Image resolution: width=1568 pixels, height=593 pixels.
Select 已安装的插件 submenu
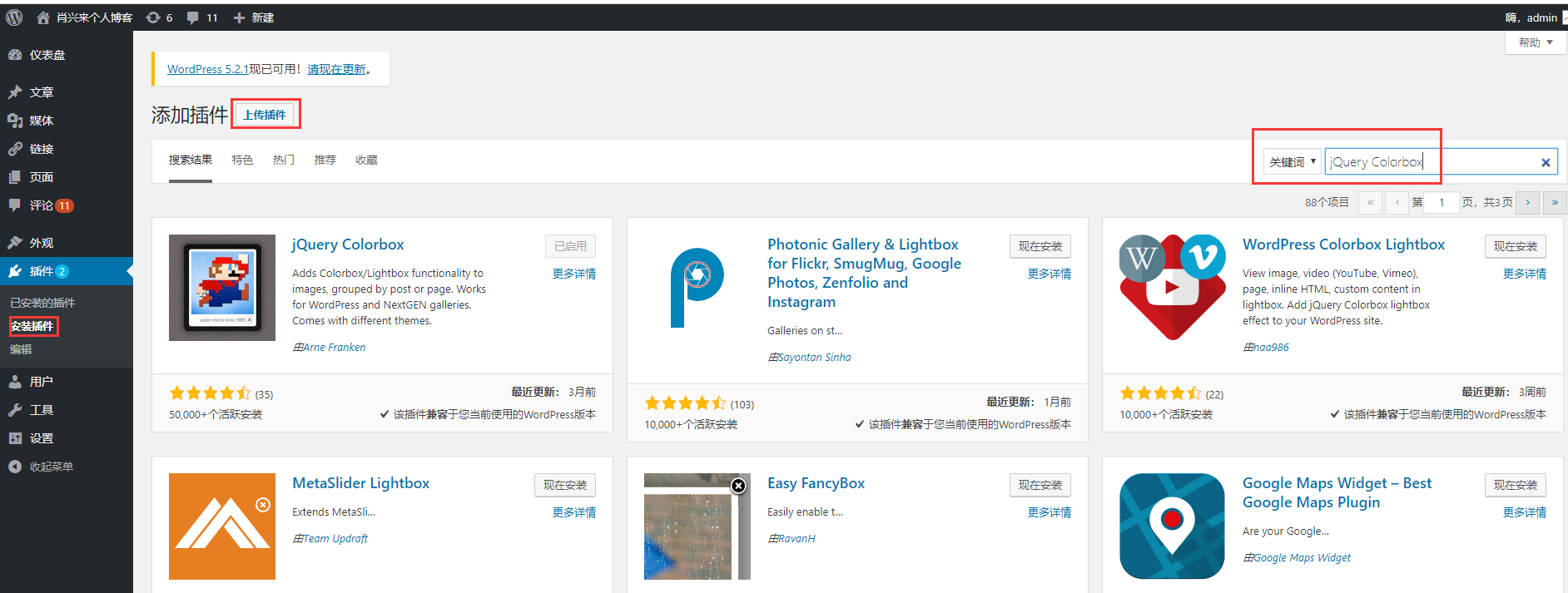pos(42,303)
